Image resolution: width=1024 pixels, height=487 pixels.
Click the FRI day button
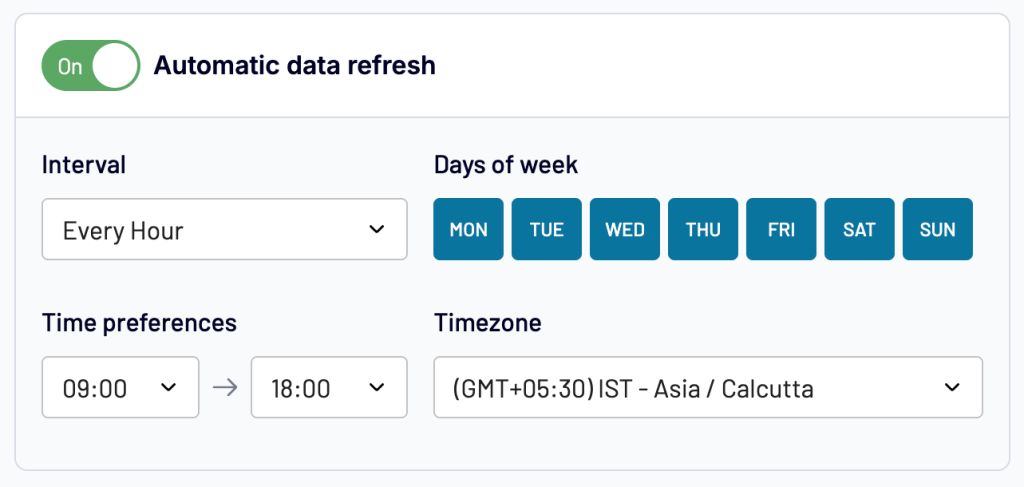click(x=781, y=230)
